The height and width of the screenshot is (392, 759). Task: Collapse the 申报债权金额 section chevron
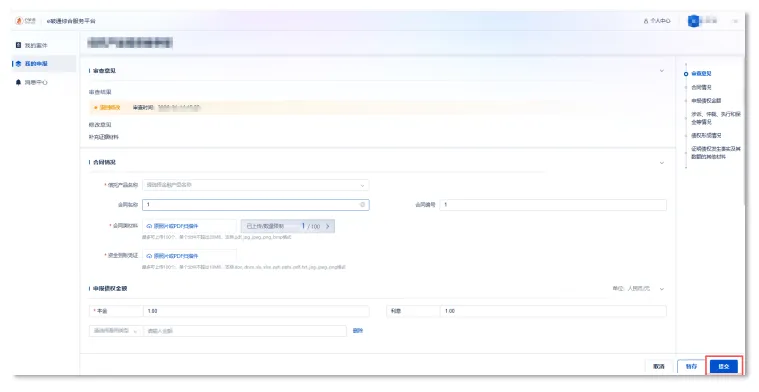pyautogui.click(x=662, y=289)
